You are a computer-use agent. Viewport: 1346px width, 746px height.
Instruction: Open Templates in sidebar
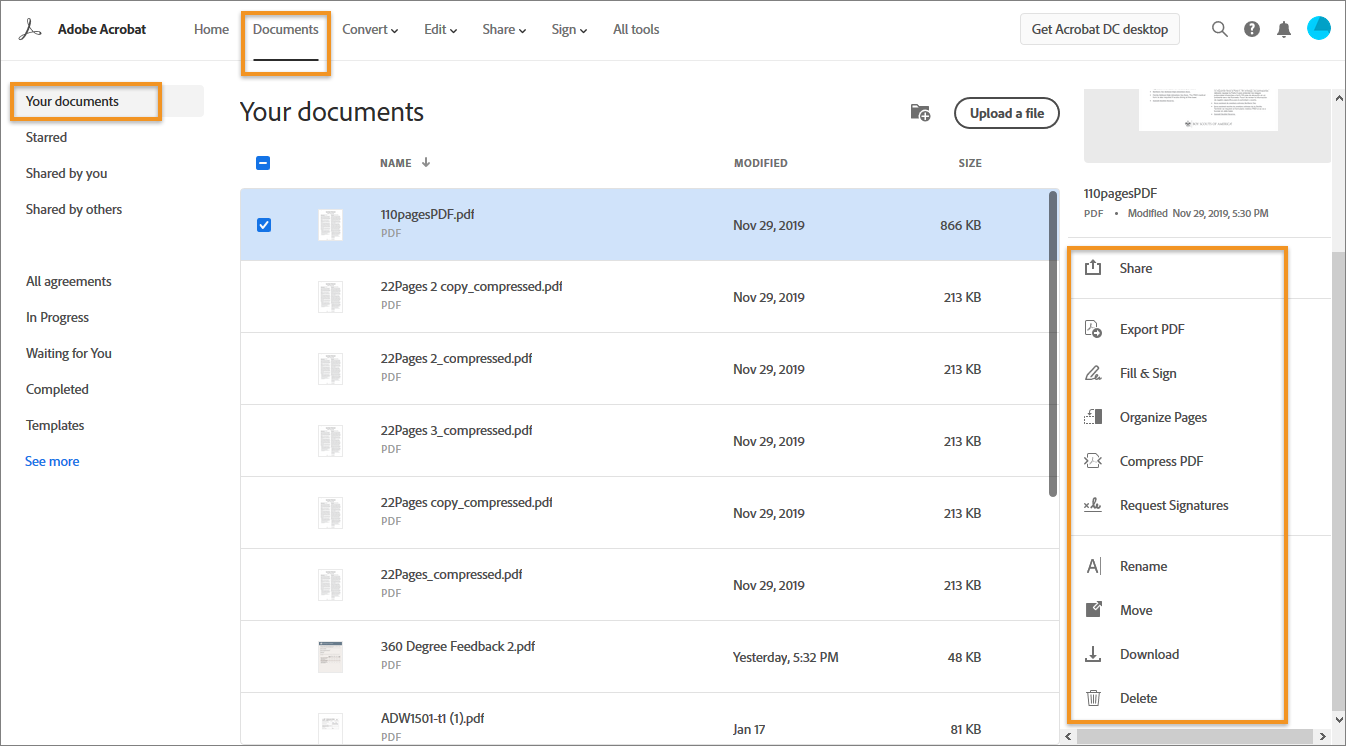click(55, 425)
